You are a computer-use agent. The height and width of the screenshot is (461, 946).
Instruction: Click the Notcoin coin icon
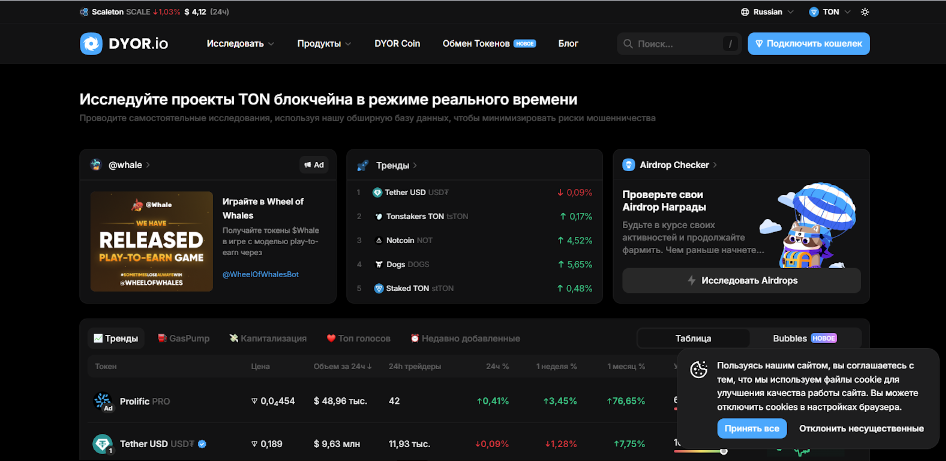pyautogui.click(x=379, y=240)
